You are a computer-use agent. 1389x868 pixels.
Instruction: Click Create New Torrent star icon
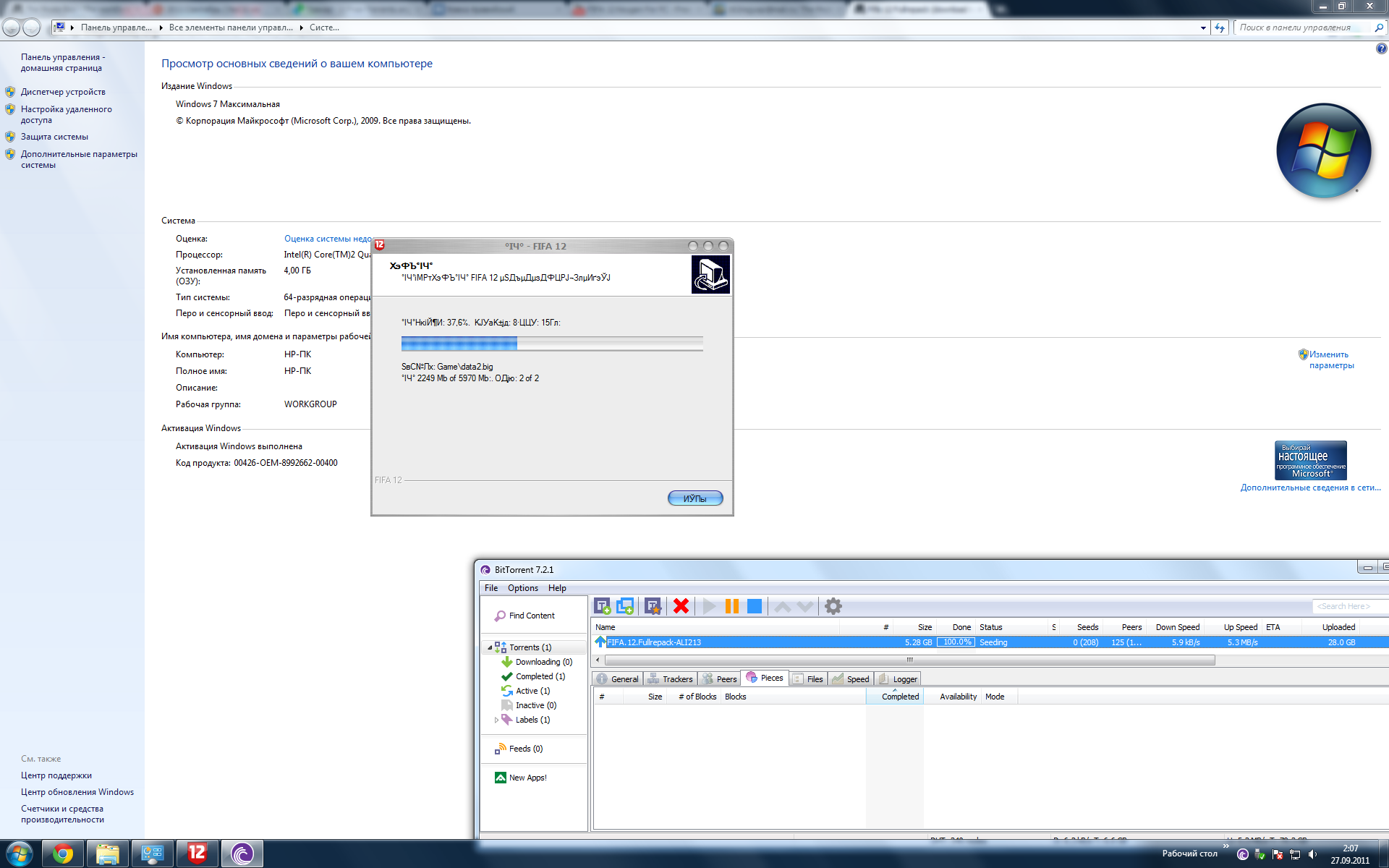[x=653, y=606]
